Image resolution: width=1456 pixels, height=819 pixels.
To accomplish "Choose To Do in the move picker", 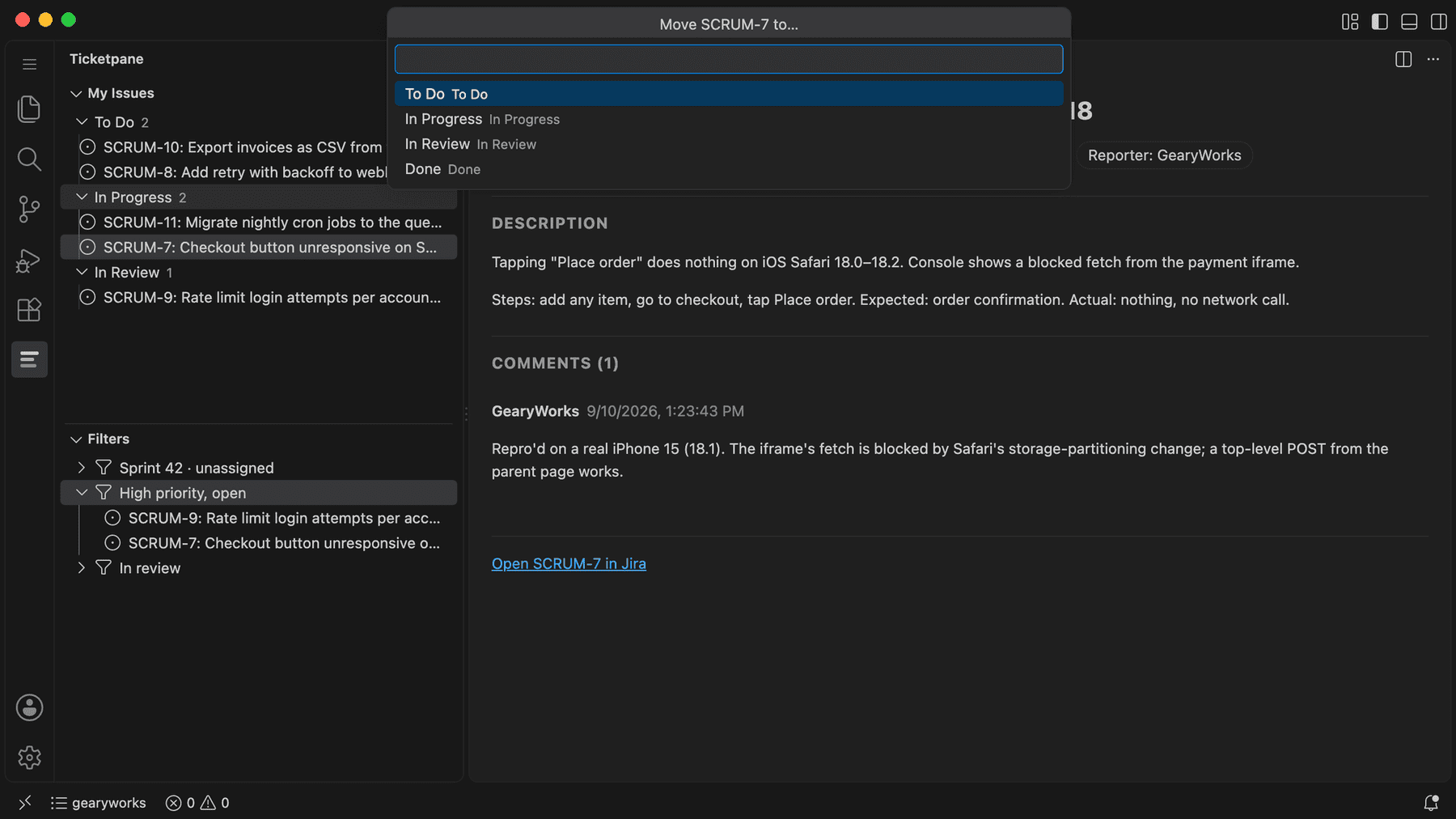I will click(729, 94).
